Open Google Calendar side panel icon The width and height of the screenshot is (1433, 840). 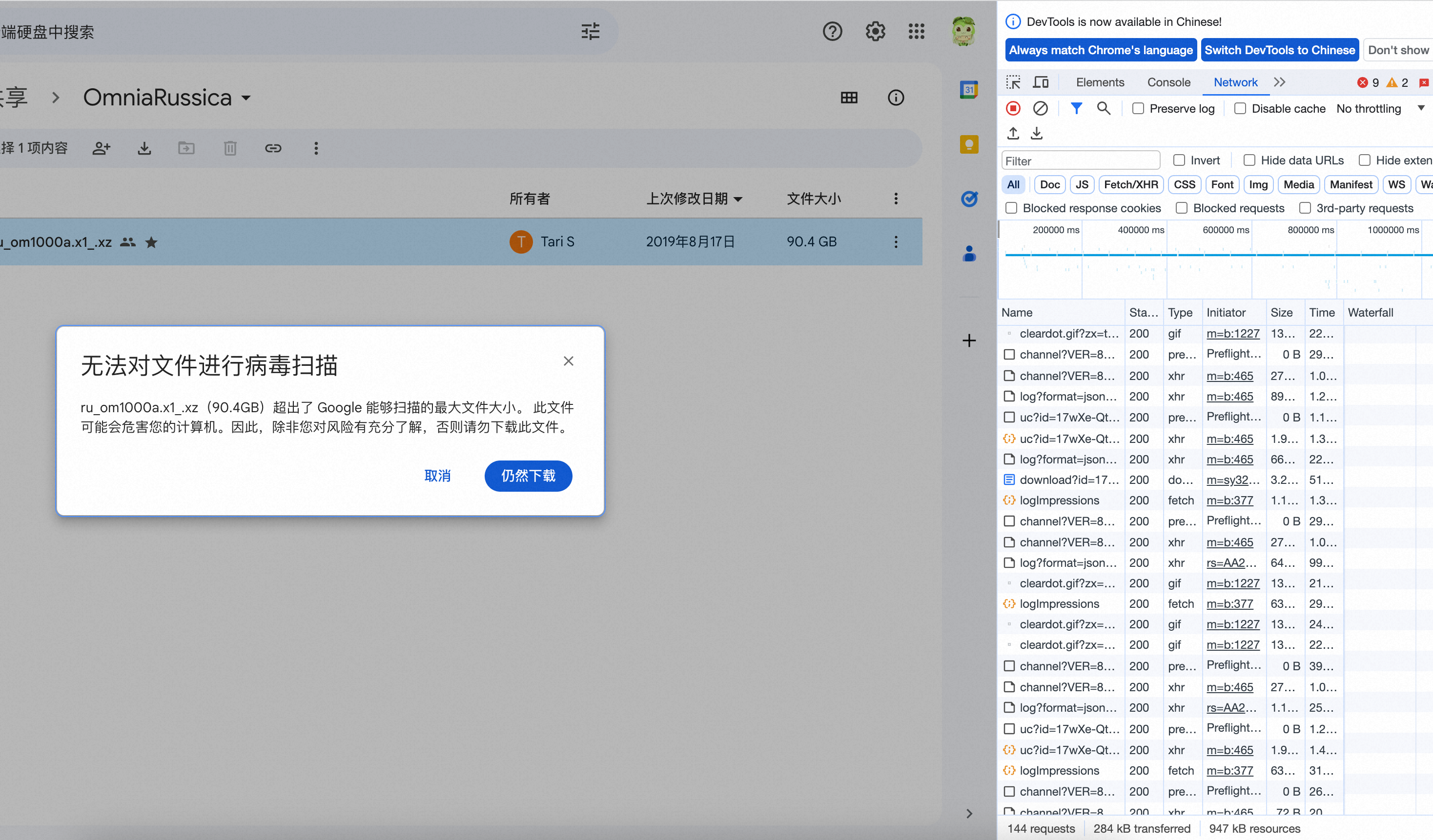(x=968, y=90)
